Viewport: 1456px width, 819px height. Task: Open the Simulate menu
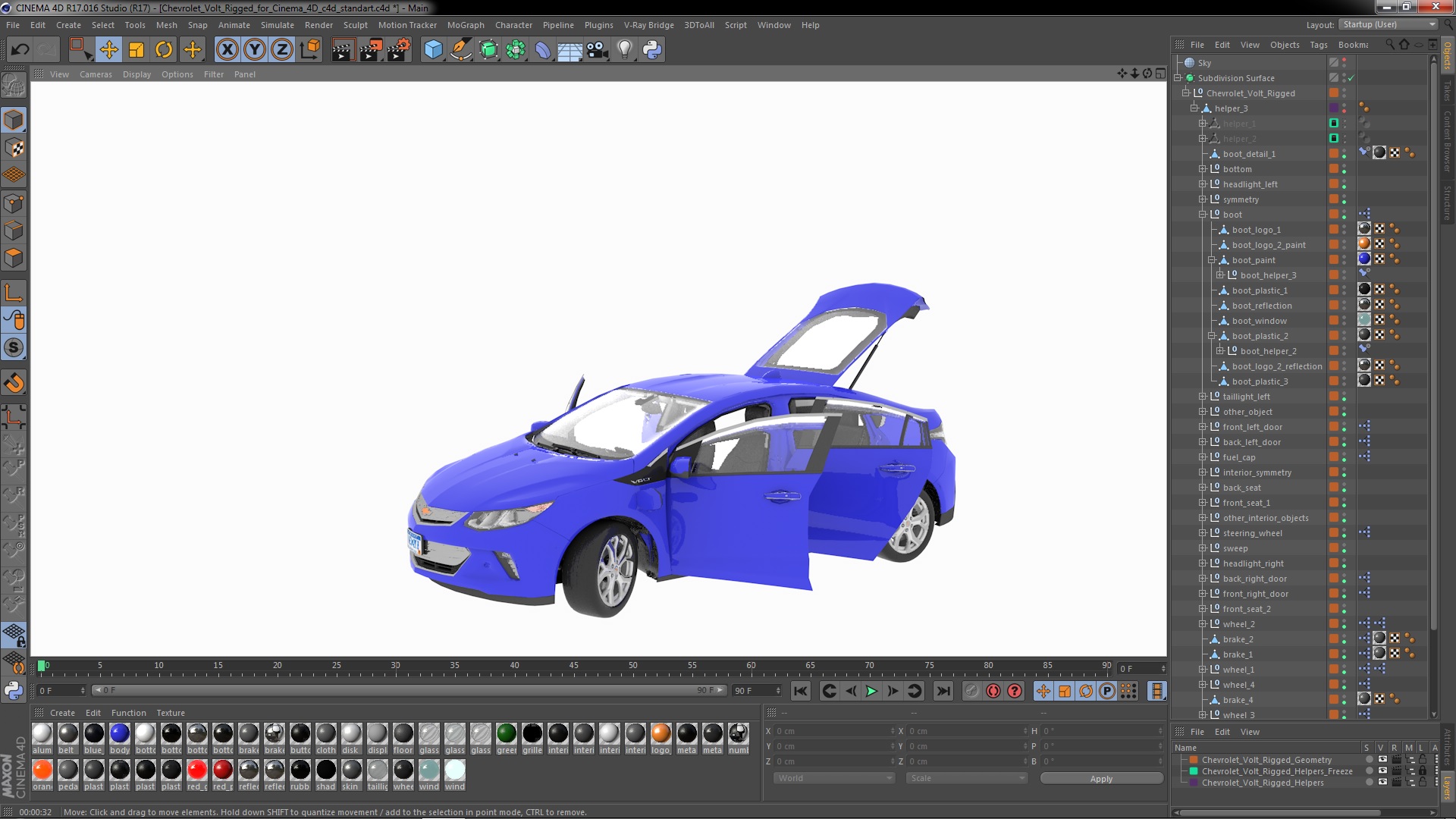point(278,25)
